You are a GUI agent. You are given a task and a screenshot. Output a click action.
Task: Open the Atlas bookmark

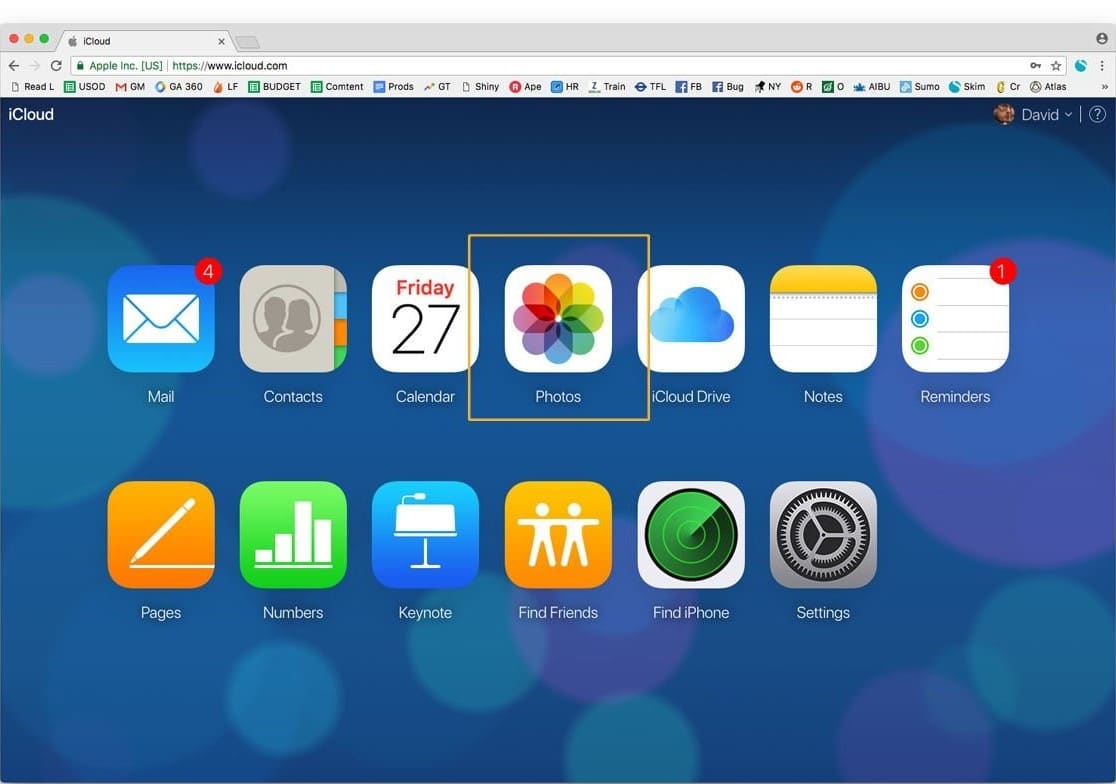(1048, 87)
